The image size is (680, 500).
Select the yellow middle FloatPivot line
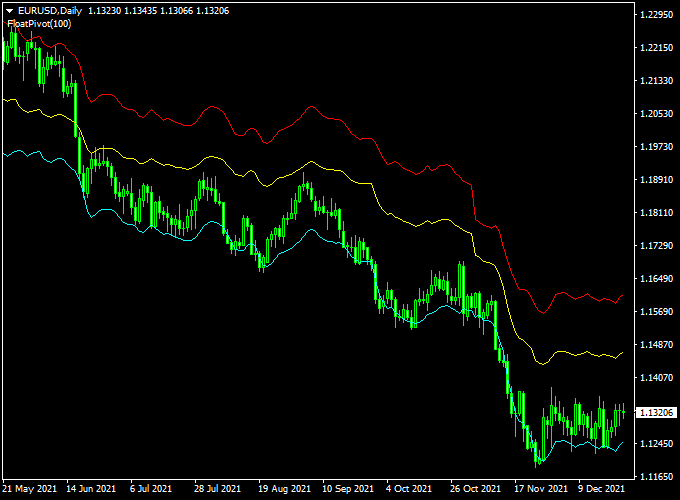[311, 162]
